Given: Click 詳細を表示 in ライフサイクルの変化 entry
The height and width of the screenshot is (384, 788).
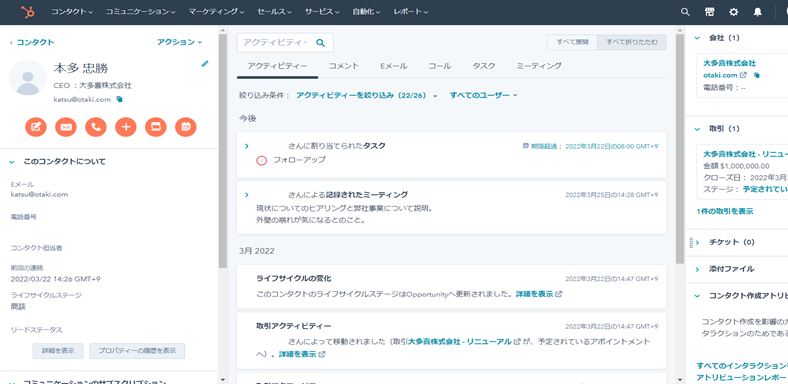Looking at the screenshot, I should click(534, 294).
